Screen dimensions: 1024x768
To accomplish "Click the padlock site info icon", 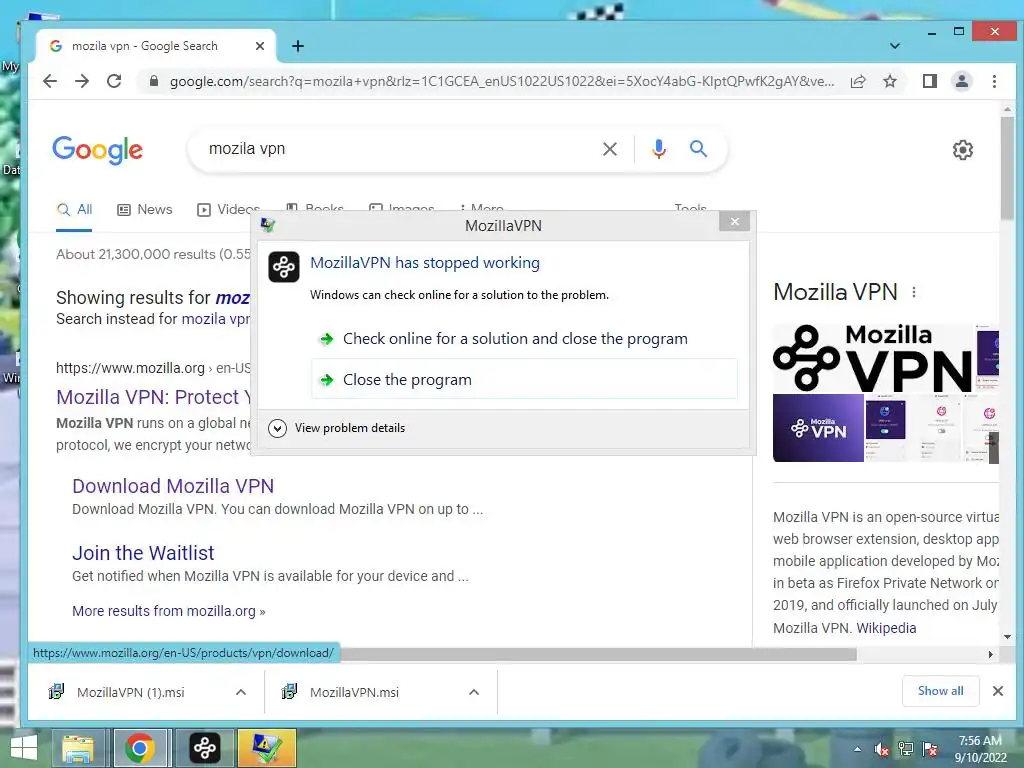I will point(154,81).
